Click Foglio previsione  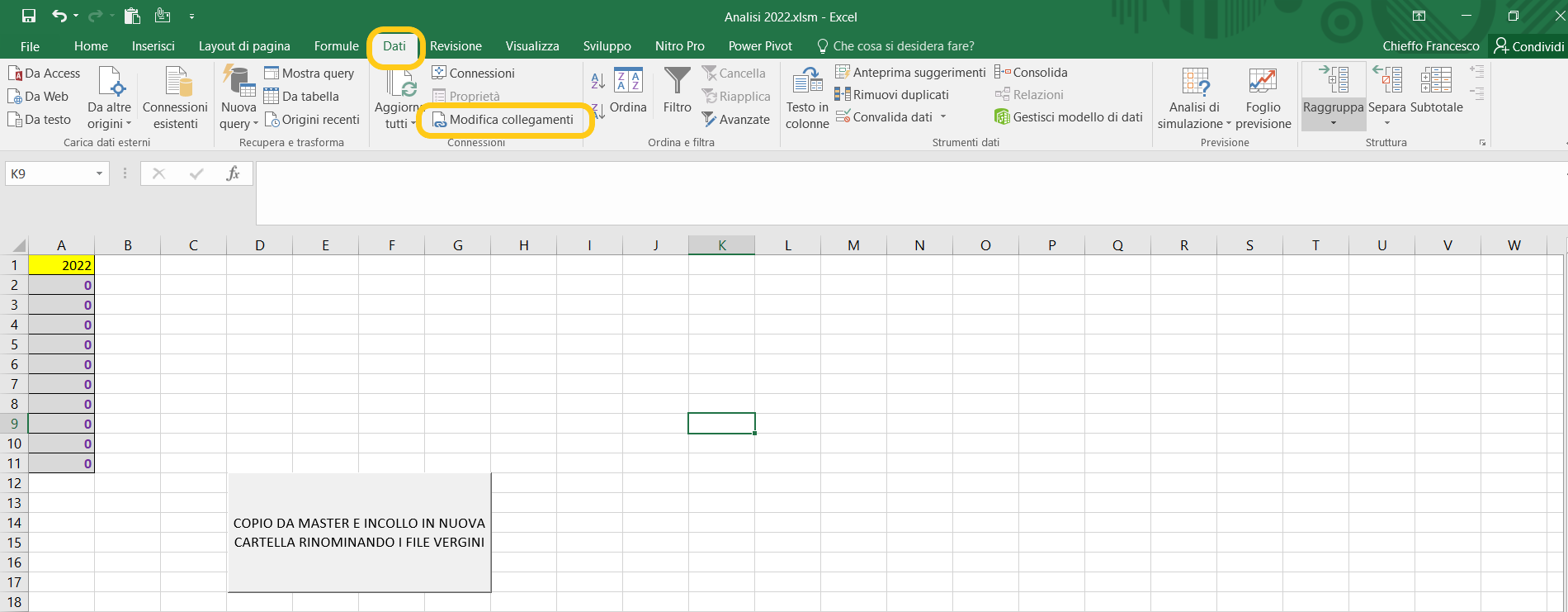[1263, 98]
